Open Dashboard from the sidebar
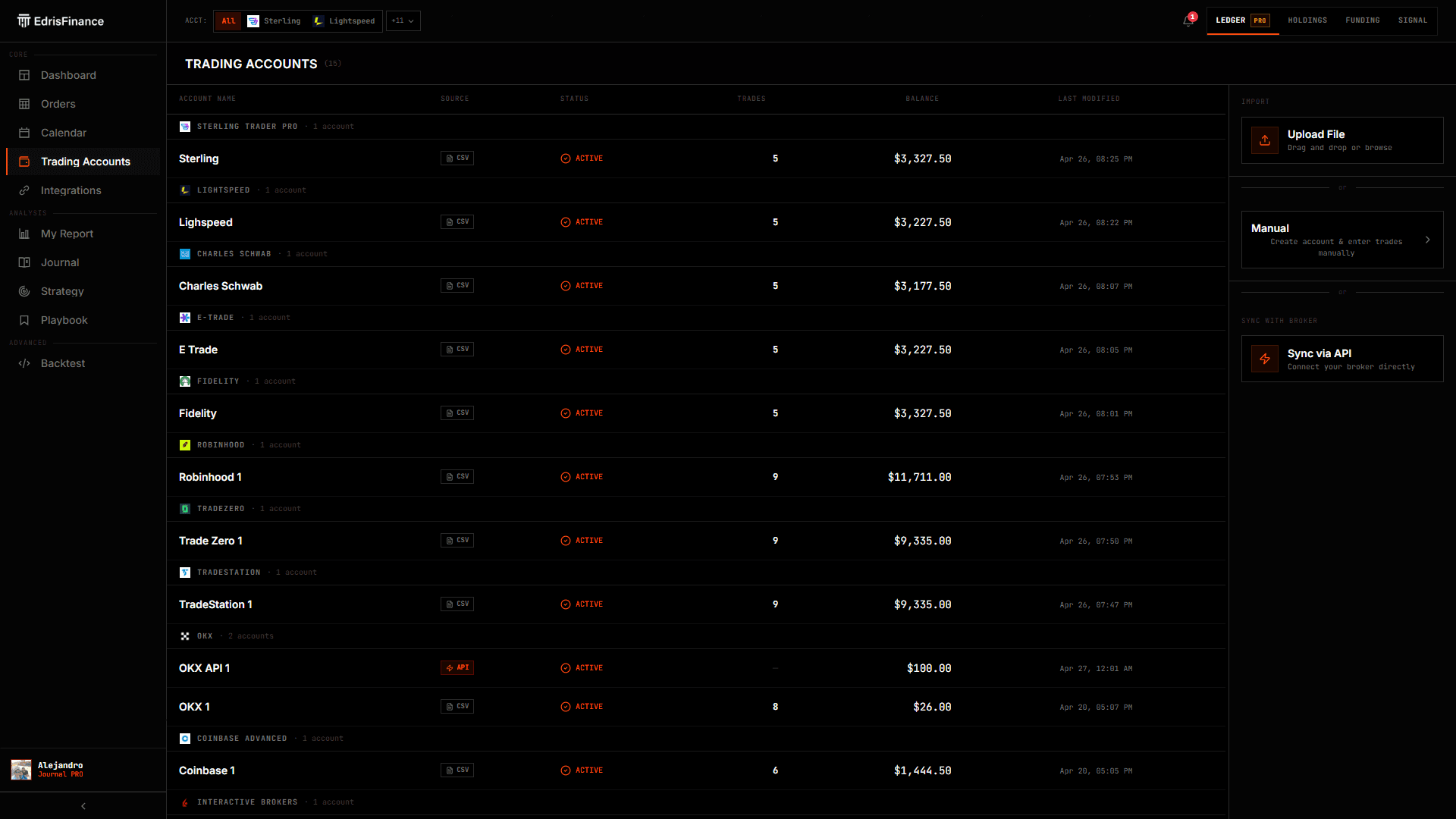Image resolution: width=1456 pixels, height=819 pixels. click(x=83, y=75)
